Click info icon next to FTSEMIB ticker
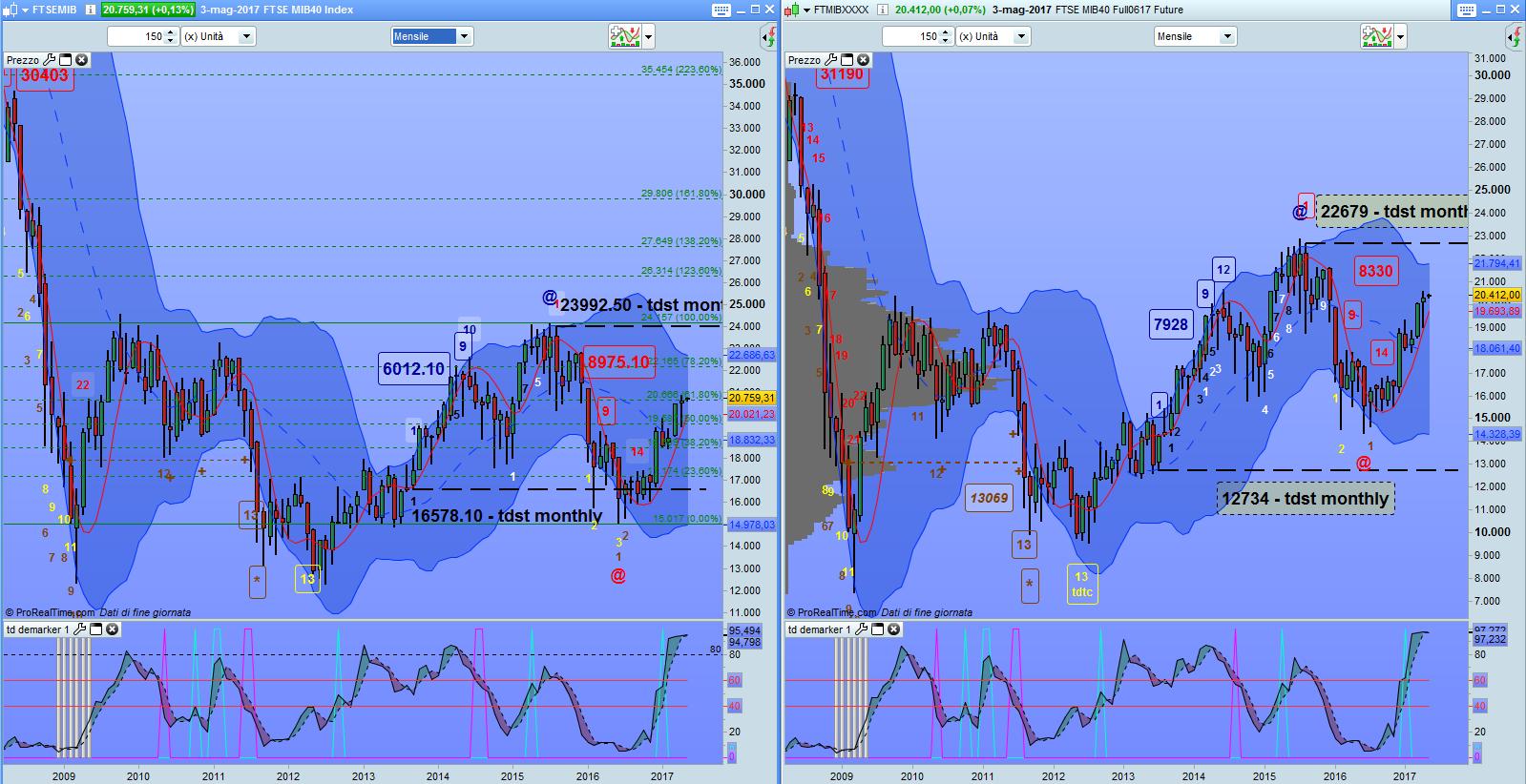The image size is (1526, 784). [89, 10]
